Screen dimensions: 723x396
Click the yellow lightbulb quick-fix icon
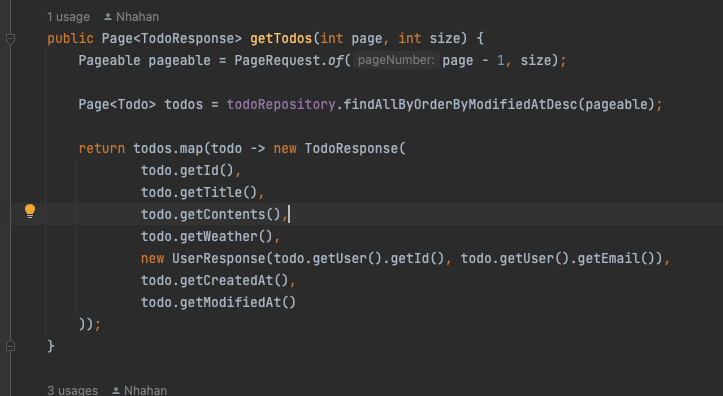pos(30,211)
